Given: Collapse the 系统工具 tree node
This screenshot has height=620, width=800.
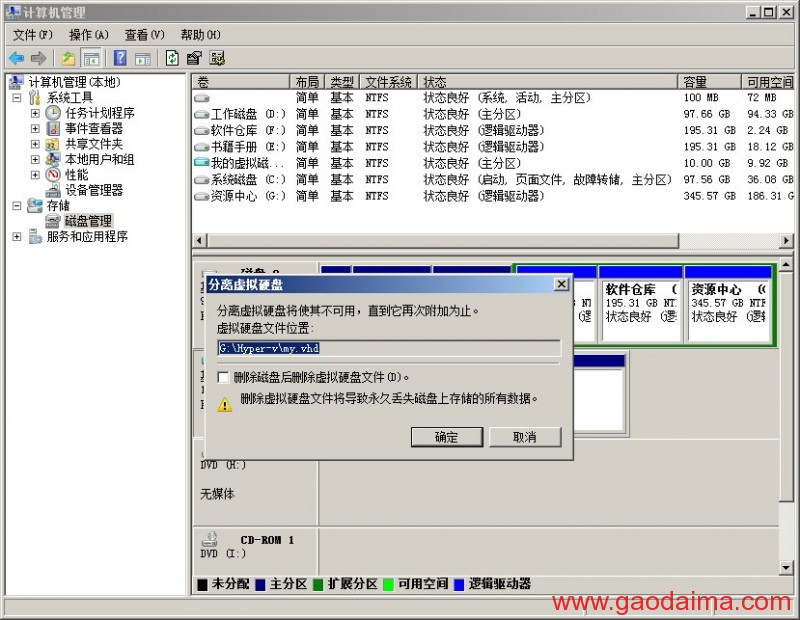Looking at the screenshot, I should [x=17, y=97].
